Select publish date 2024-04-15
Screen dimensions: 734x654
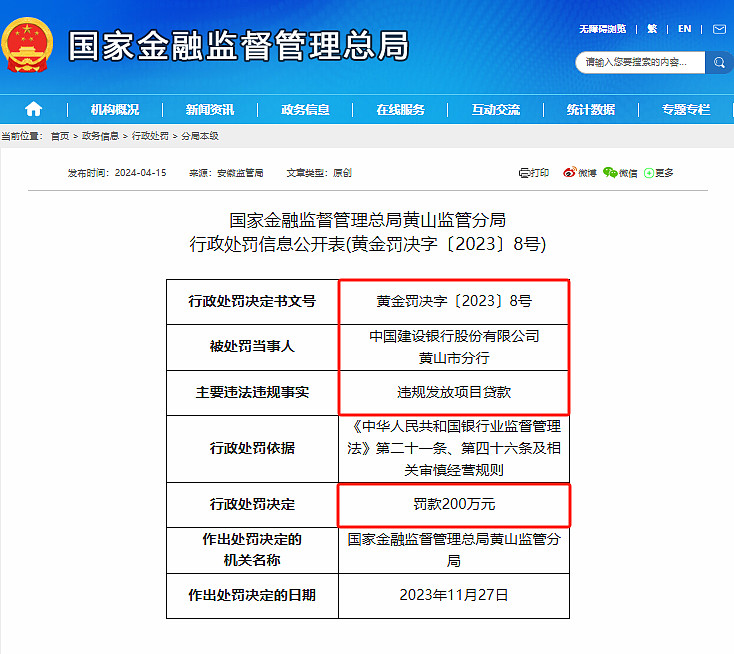[140, 173]
